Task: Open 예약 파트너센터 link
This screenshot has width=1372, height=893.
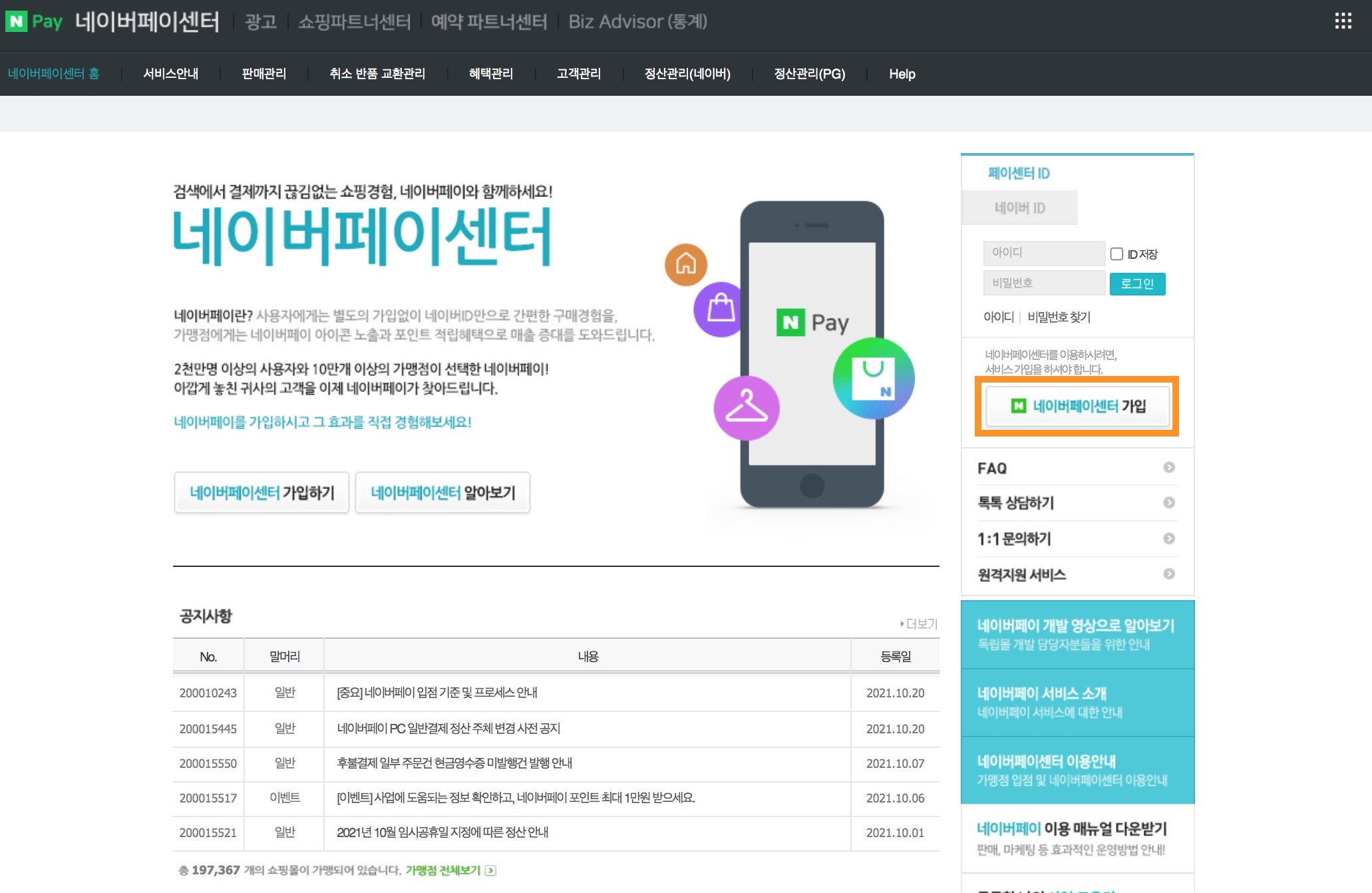Action: (488, 22)
